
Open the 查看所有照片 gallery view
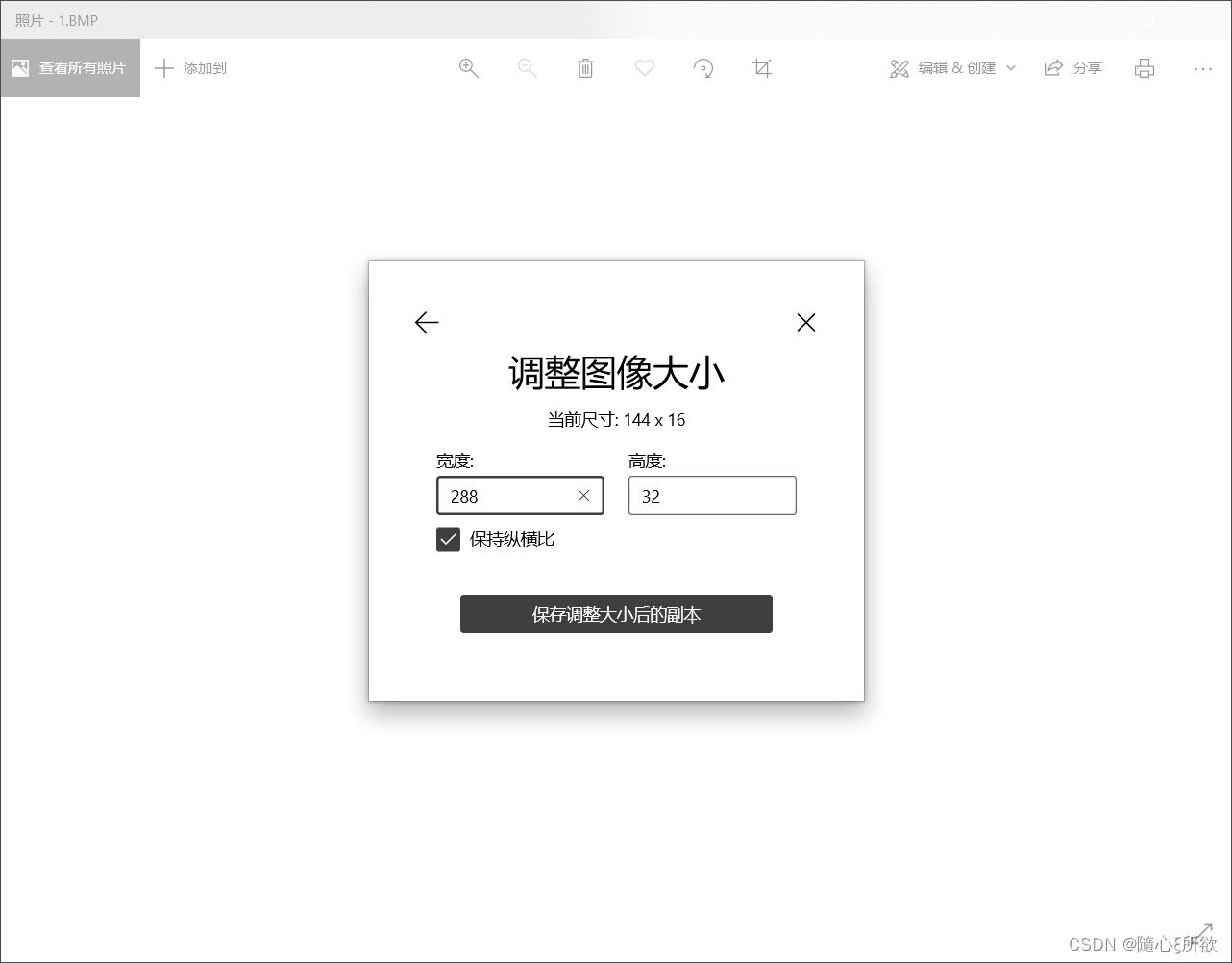pos(70,68)
